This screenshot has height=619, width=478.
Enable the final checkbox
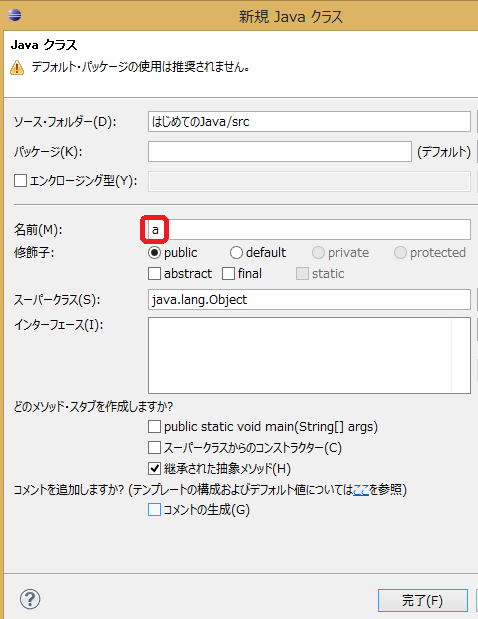[x=229, y=274]
